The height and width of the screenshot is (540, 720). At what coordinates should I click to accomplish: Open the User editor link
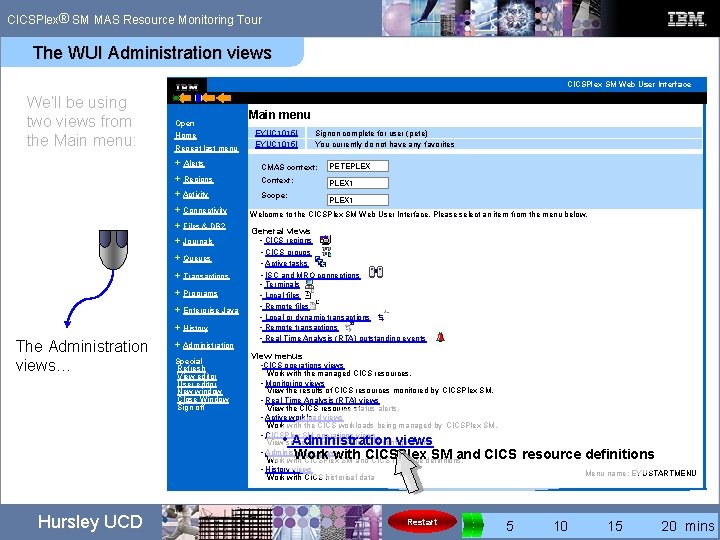(x=197, y=384)
